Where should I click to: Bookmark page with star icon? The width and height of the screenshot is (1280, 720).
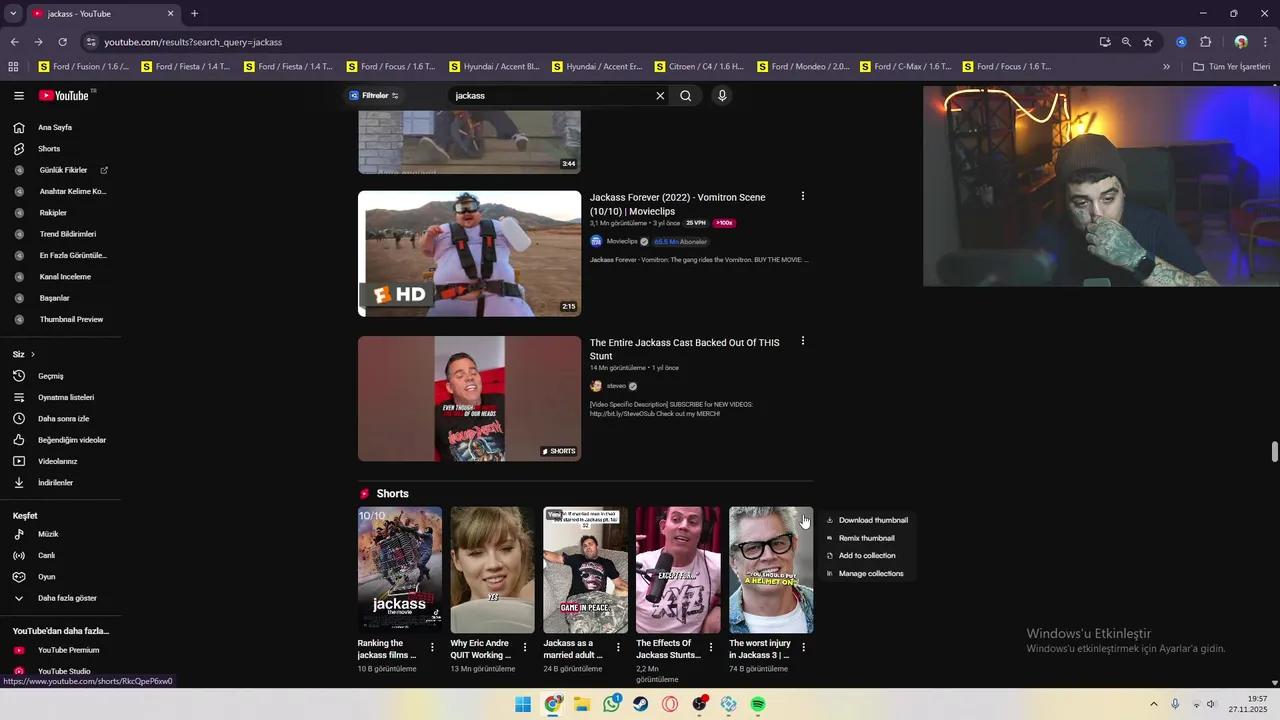1148,42
